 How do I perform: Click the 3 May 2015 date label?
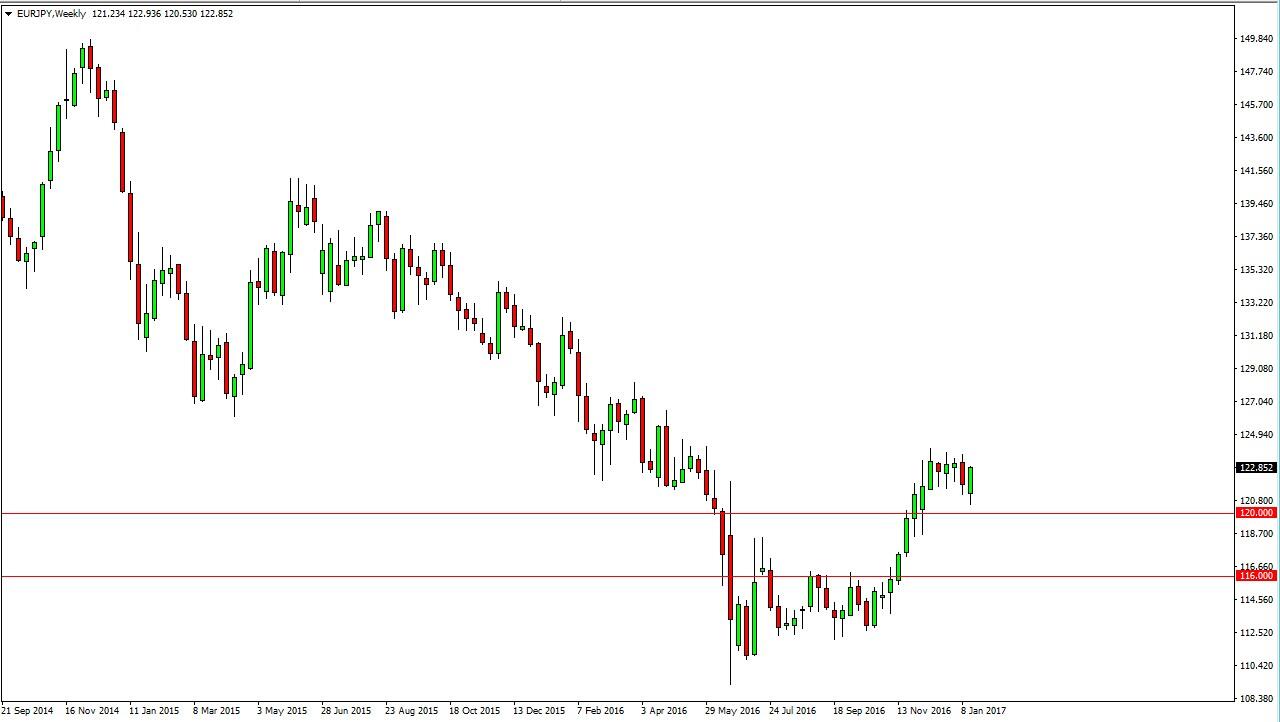[282, 711]
